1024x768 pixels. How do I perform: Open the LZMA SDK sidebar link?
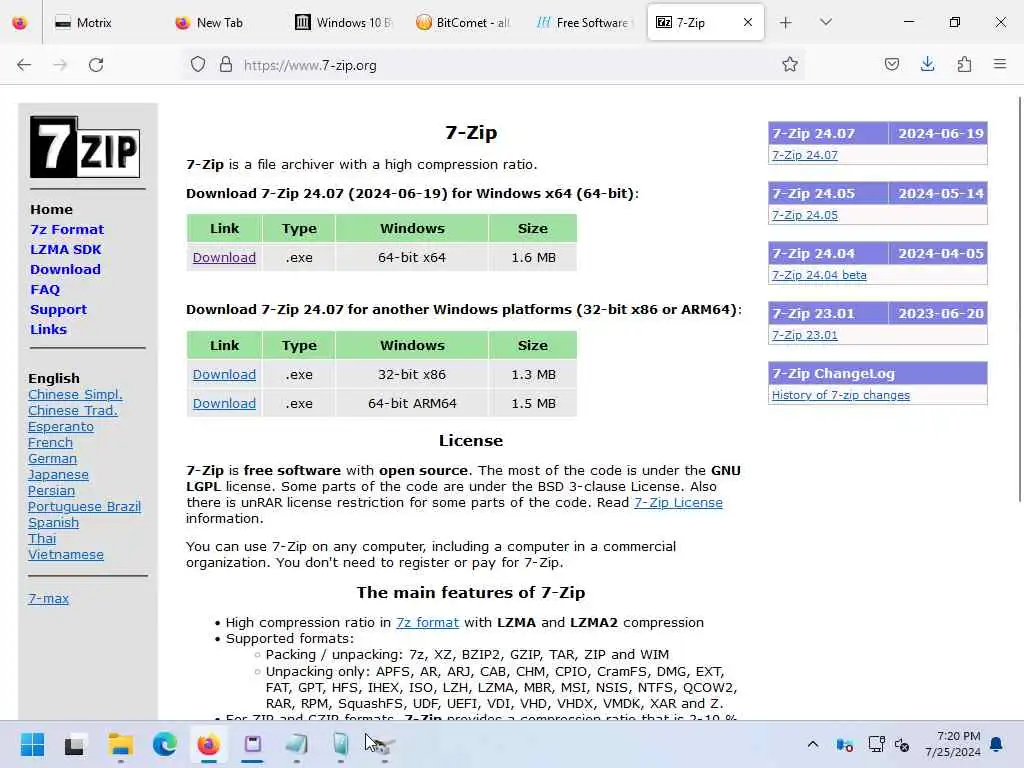[x=65, y=249]
